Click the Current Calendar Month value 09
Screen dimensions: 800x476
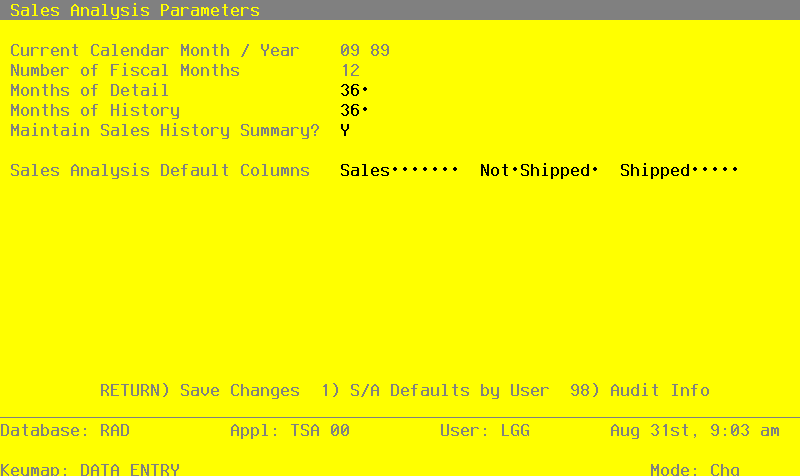click(x=350, y=51)
